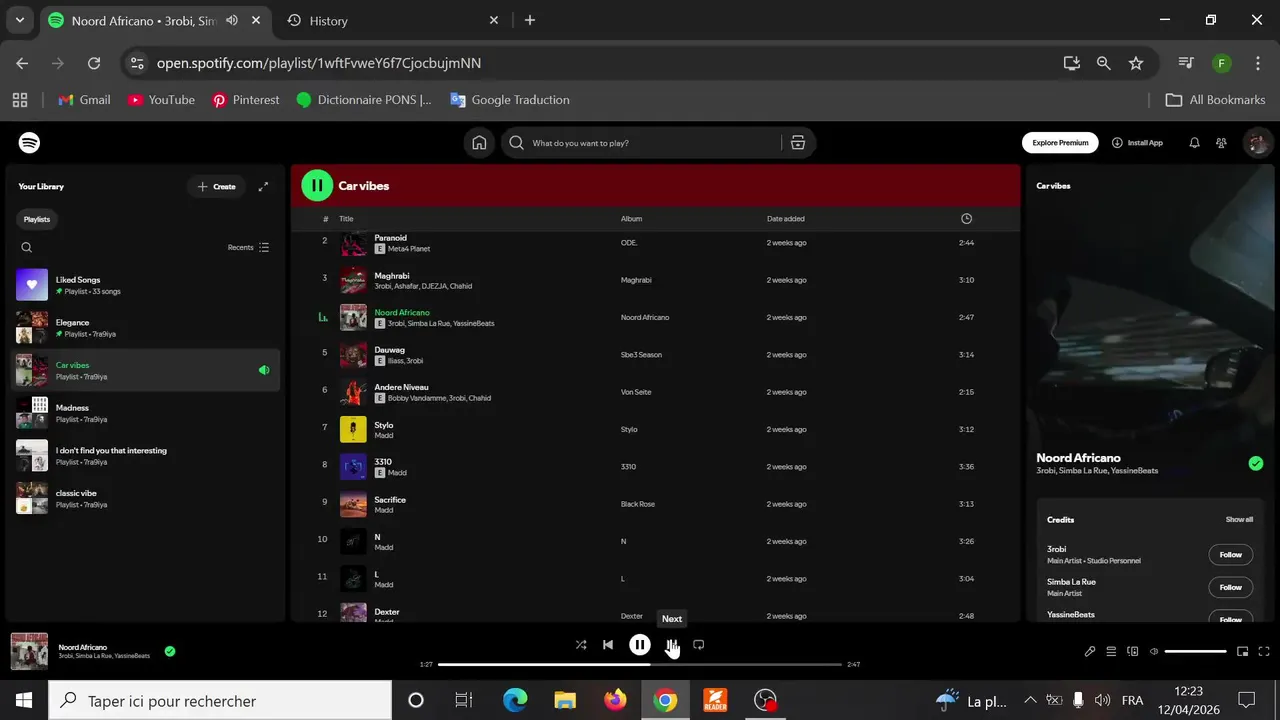Pause Car vibes with green header button

point(317,185)
